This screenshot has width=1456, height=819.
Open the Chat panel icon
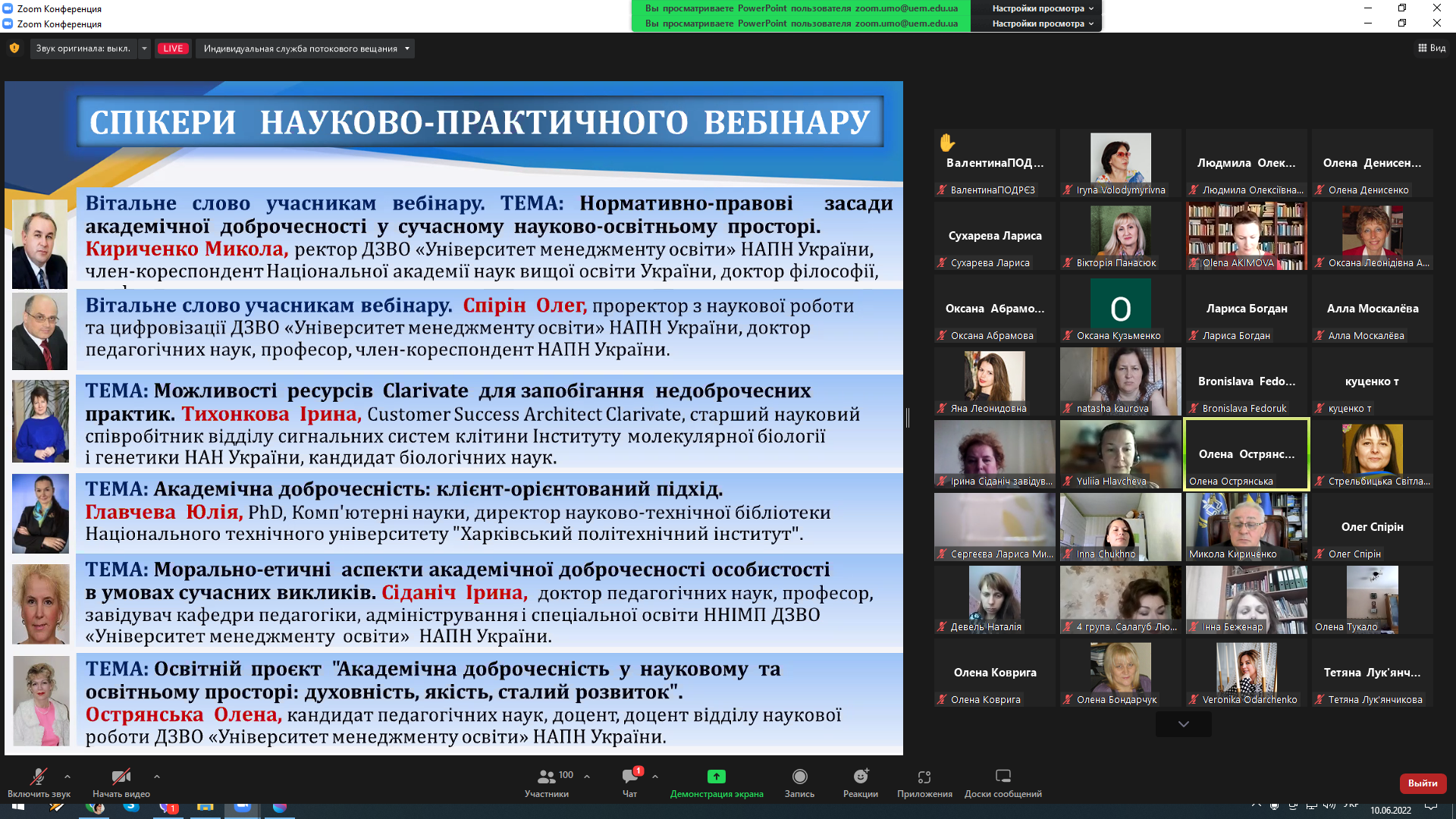pyautogui.click(x=629, y=777)
